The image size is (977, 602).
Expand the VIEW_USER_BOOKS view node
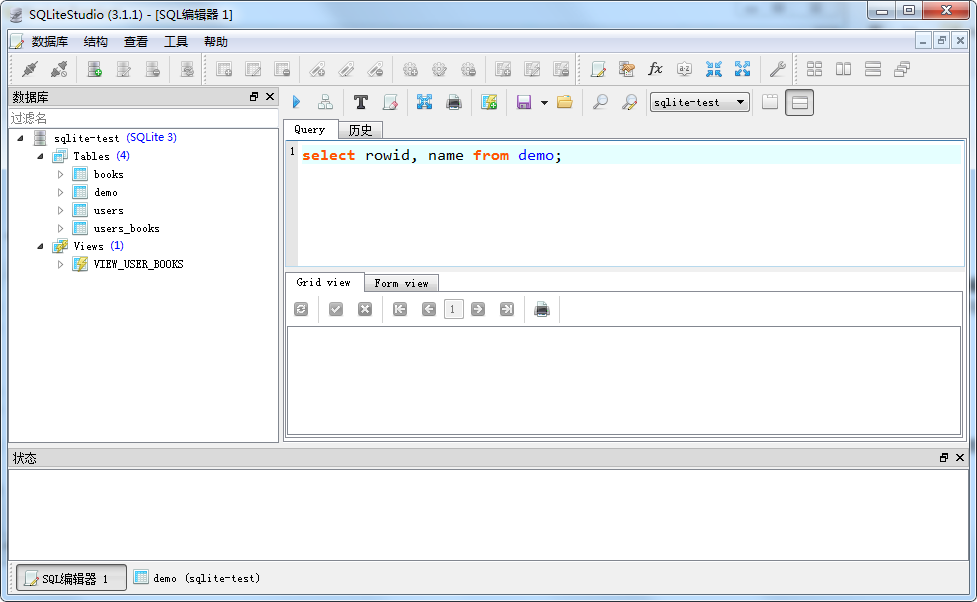click(x=60, y=264)
